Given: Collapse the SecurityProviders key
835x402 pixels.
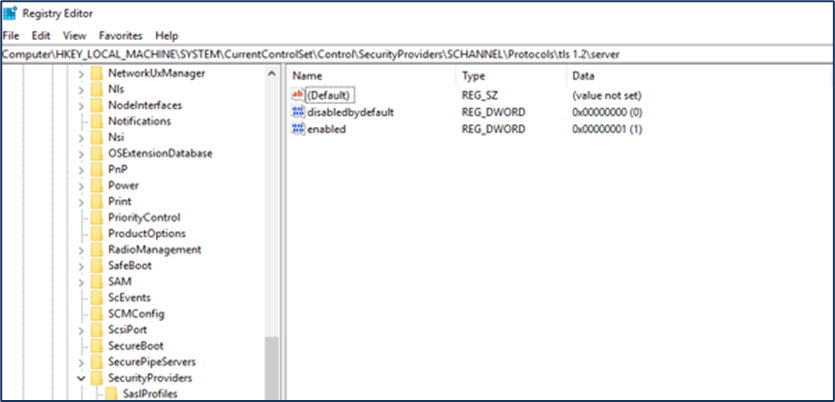Looking at the screenshot, I should tap(81, 378).
